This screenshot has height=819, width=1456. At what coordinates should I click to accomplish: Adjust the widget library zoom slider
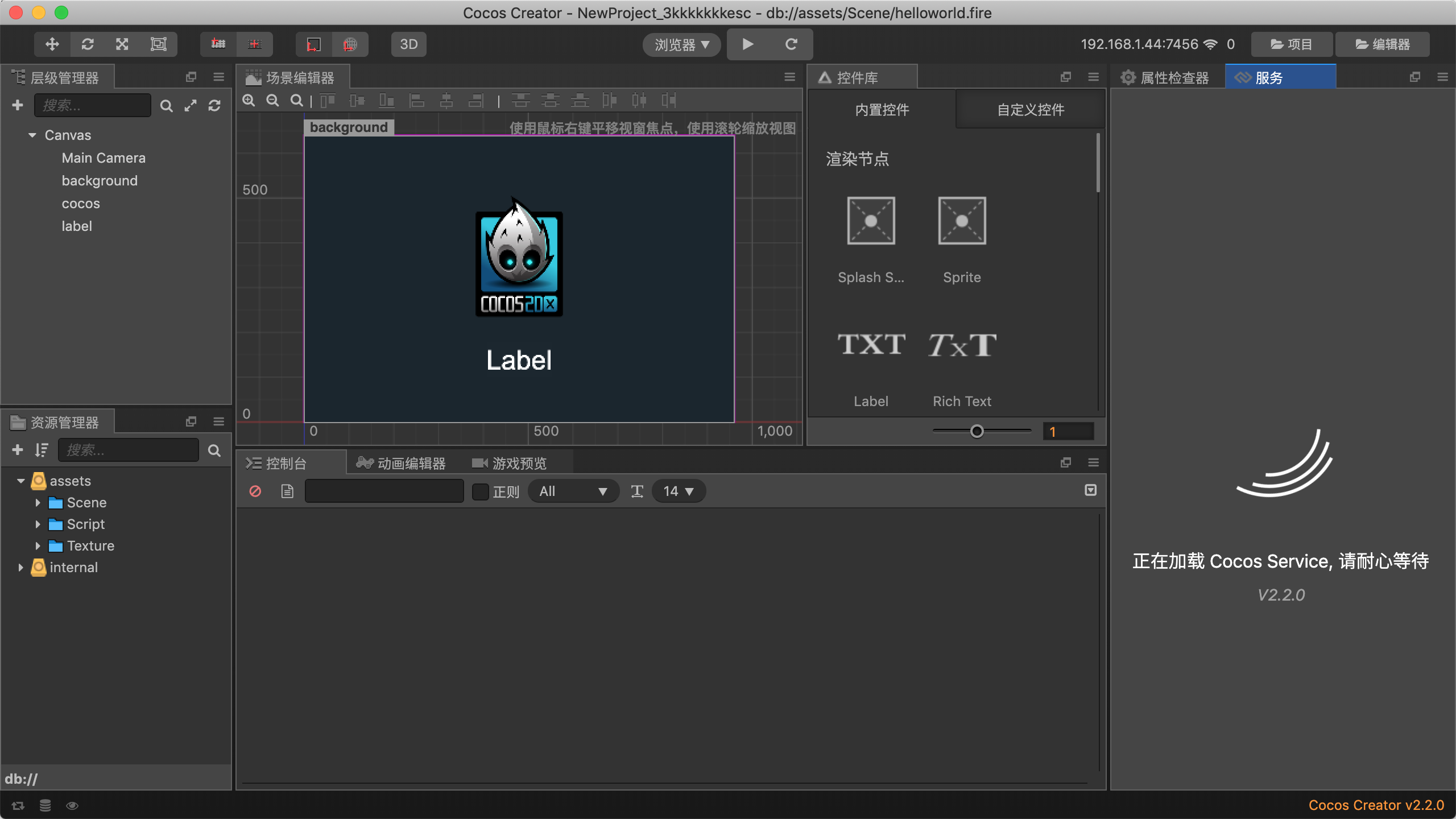[977, 432]
